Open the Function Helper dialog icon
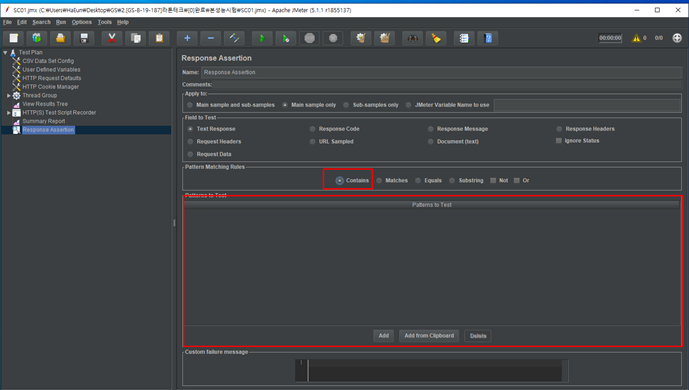 464,38
